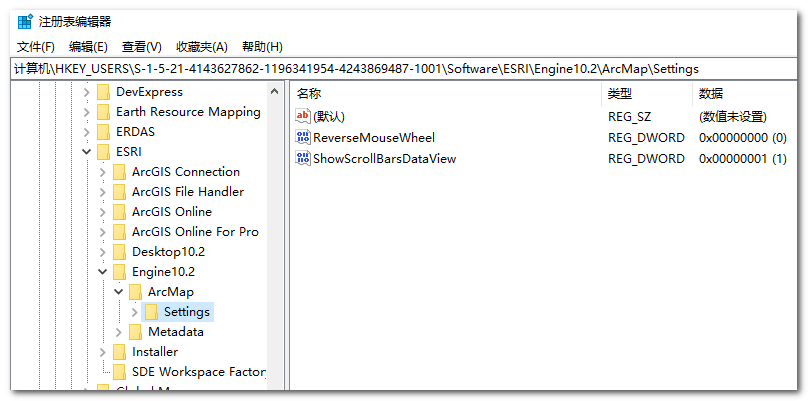Image resolution: width=808 pixels, height=401 pixels.
Task: Select the Settings key label
Action: 187,312
